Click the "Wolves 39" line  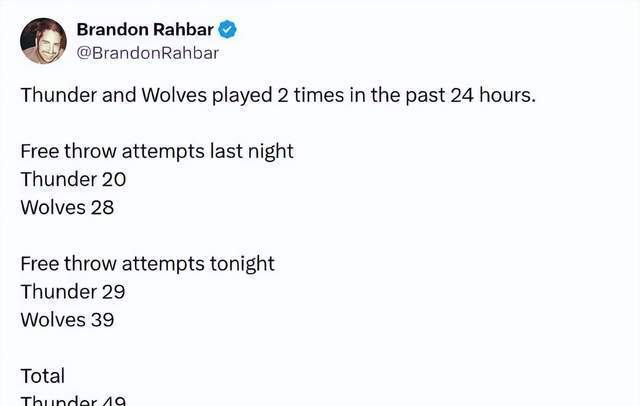67,320
